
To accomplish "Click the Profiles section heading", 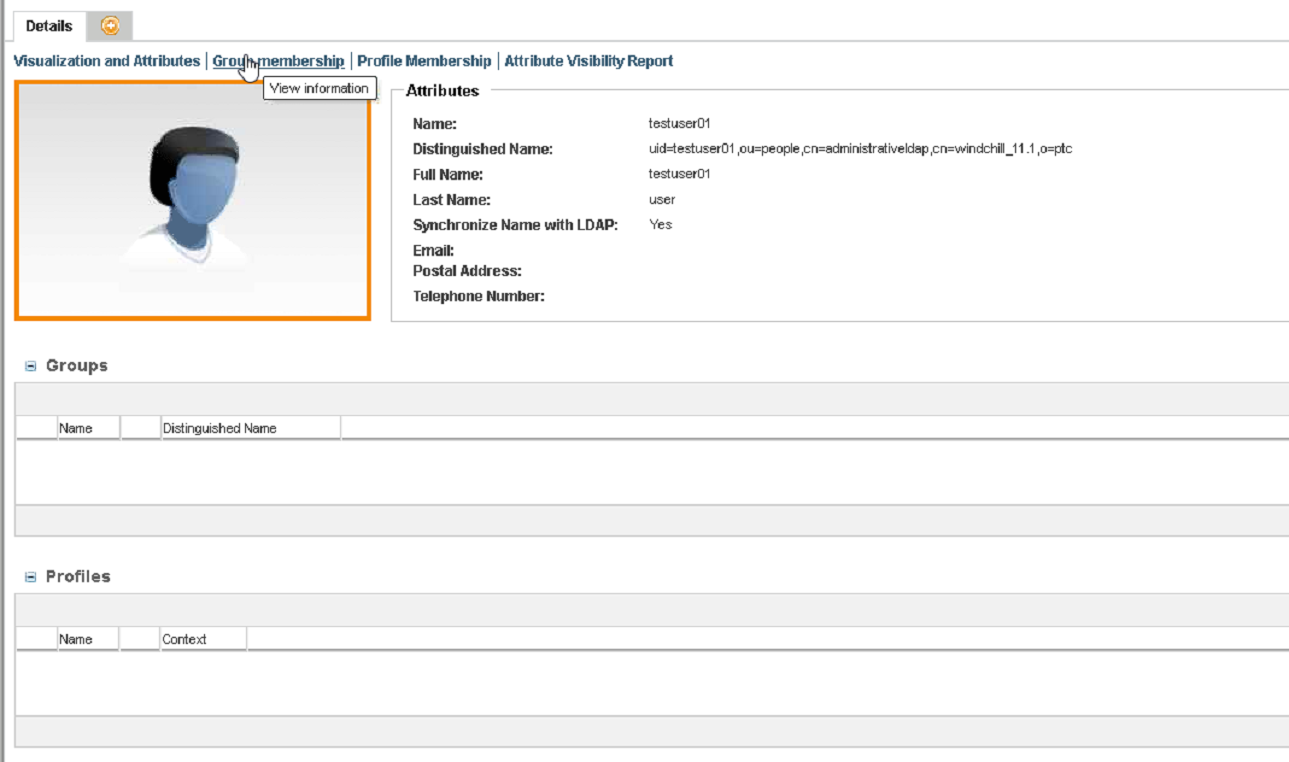I will (78, 577).
